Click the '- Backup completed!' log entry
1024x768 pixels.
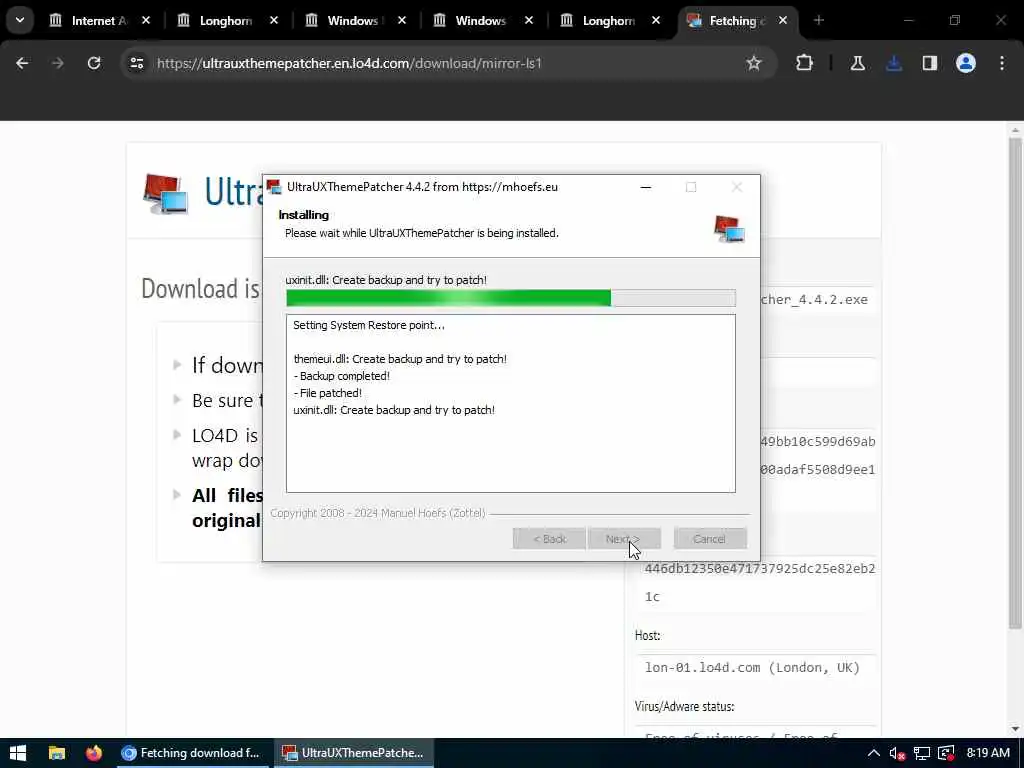click(342, 376)
